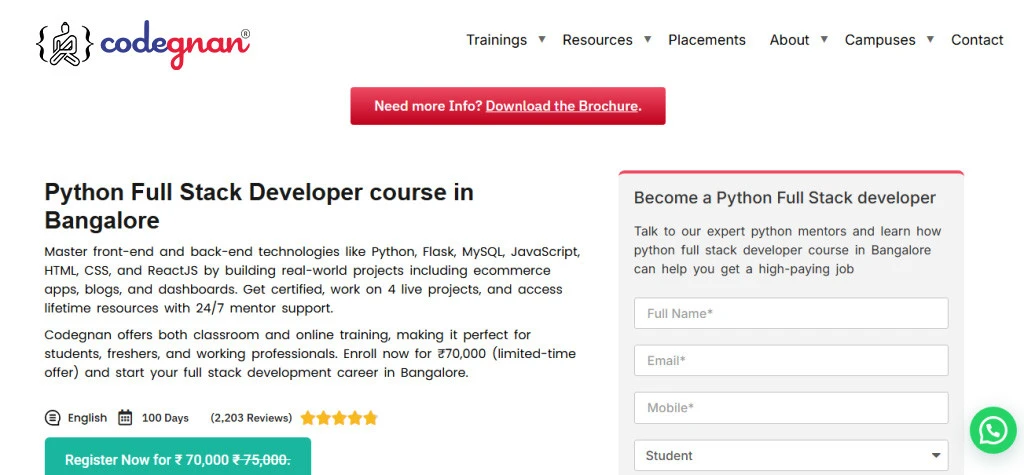
Task: Open the Trainings menu
Action: coord(496,40)
